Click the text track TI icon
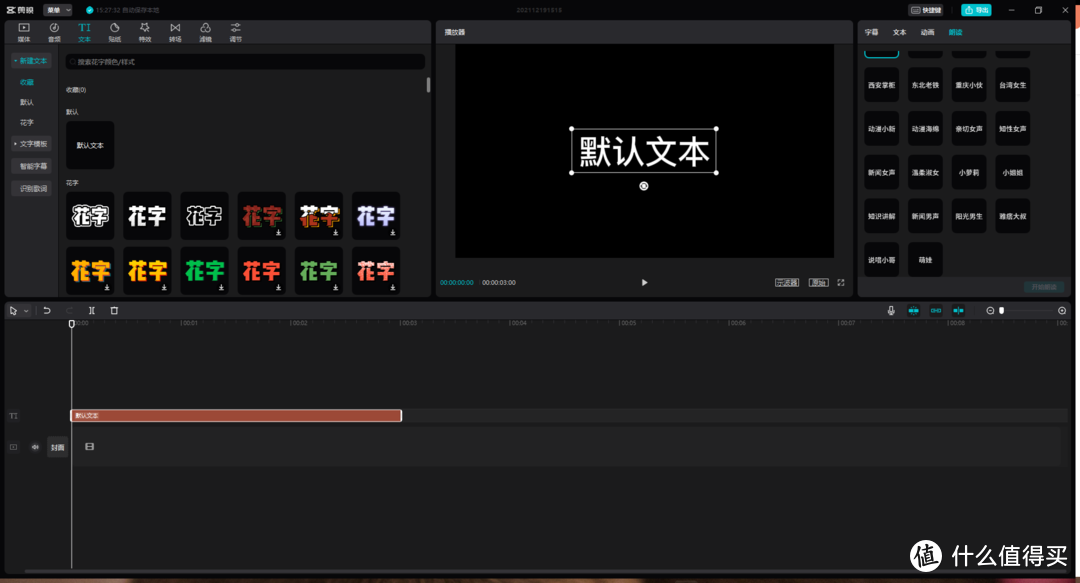1080x583 pixels. [13, 416]
